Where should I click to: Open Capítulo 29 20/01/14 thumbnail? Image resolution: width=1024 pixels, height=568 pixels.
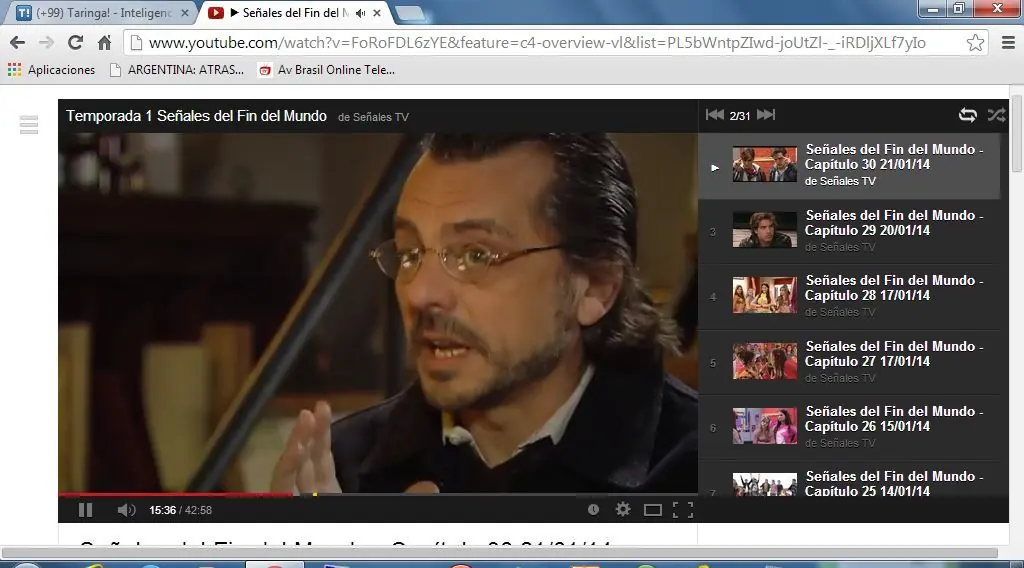coord(764,230)
